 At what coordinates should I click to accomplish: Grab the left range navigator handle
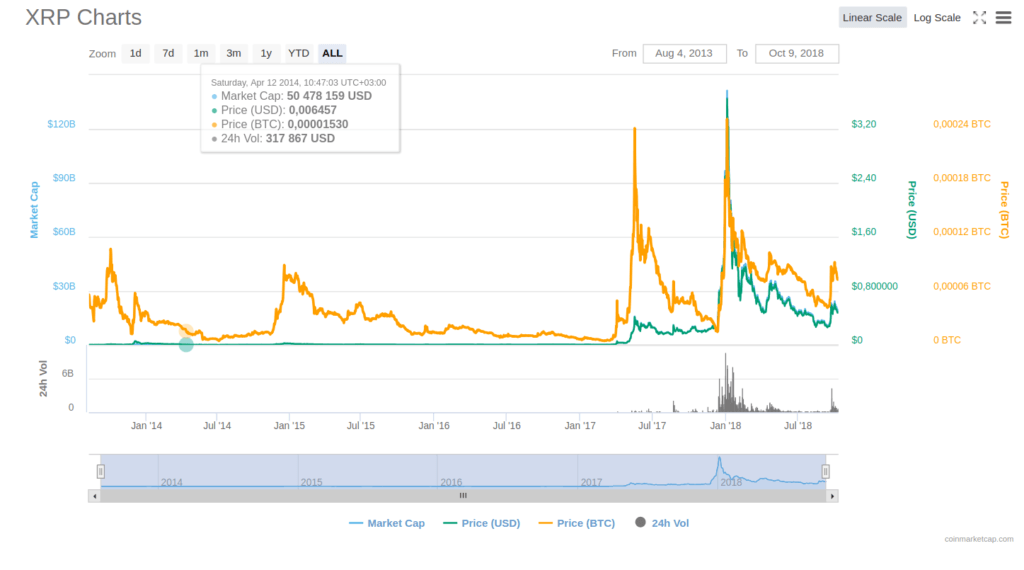[101, 471]
